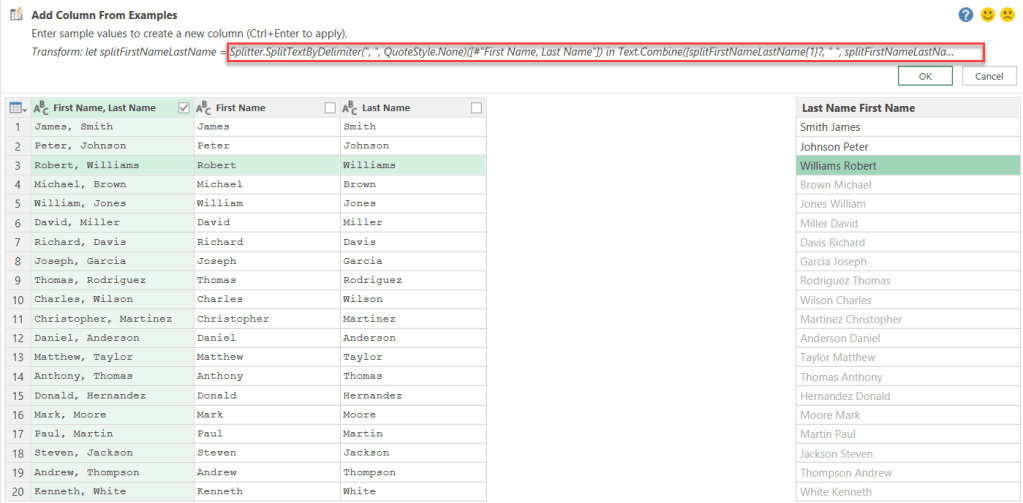Screen dimensions: 1023x503
Task: Click the Add Column From Examples title icon
Action: (x=15, y=15)
